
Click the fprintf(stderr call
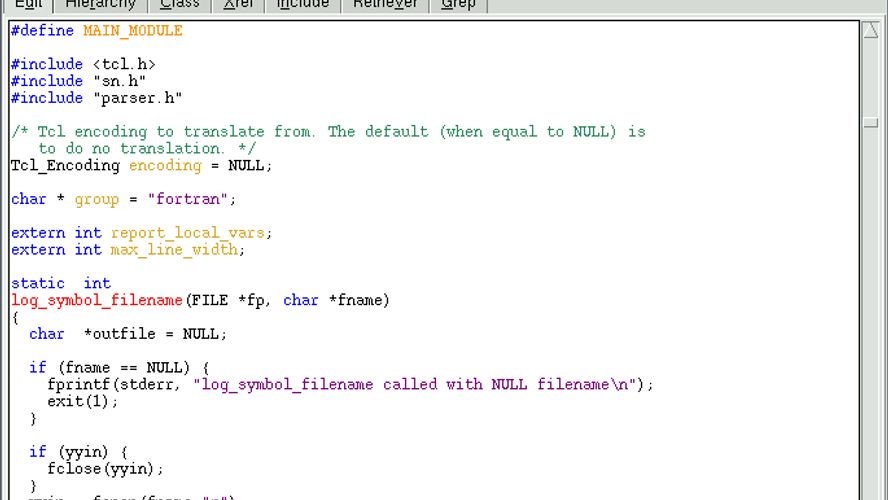(113, 384)
